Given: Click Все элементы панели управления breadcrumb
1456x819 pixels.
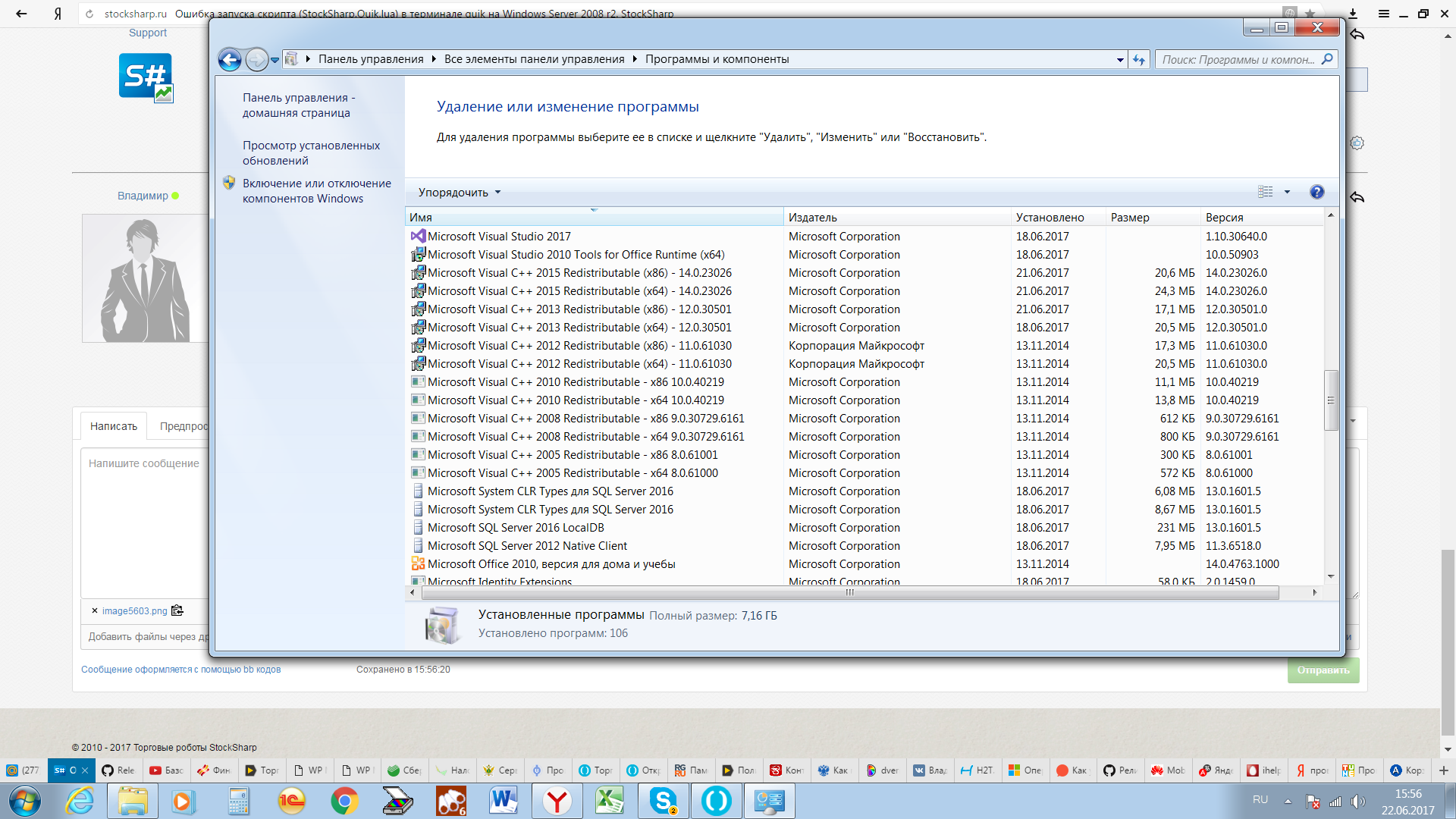Looking at the screenshot, I should tap(535, 59).
